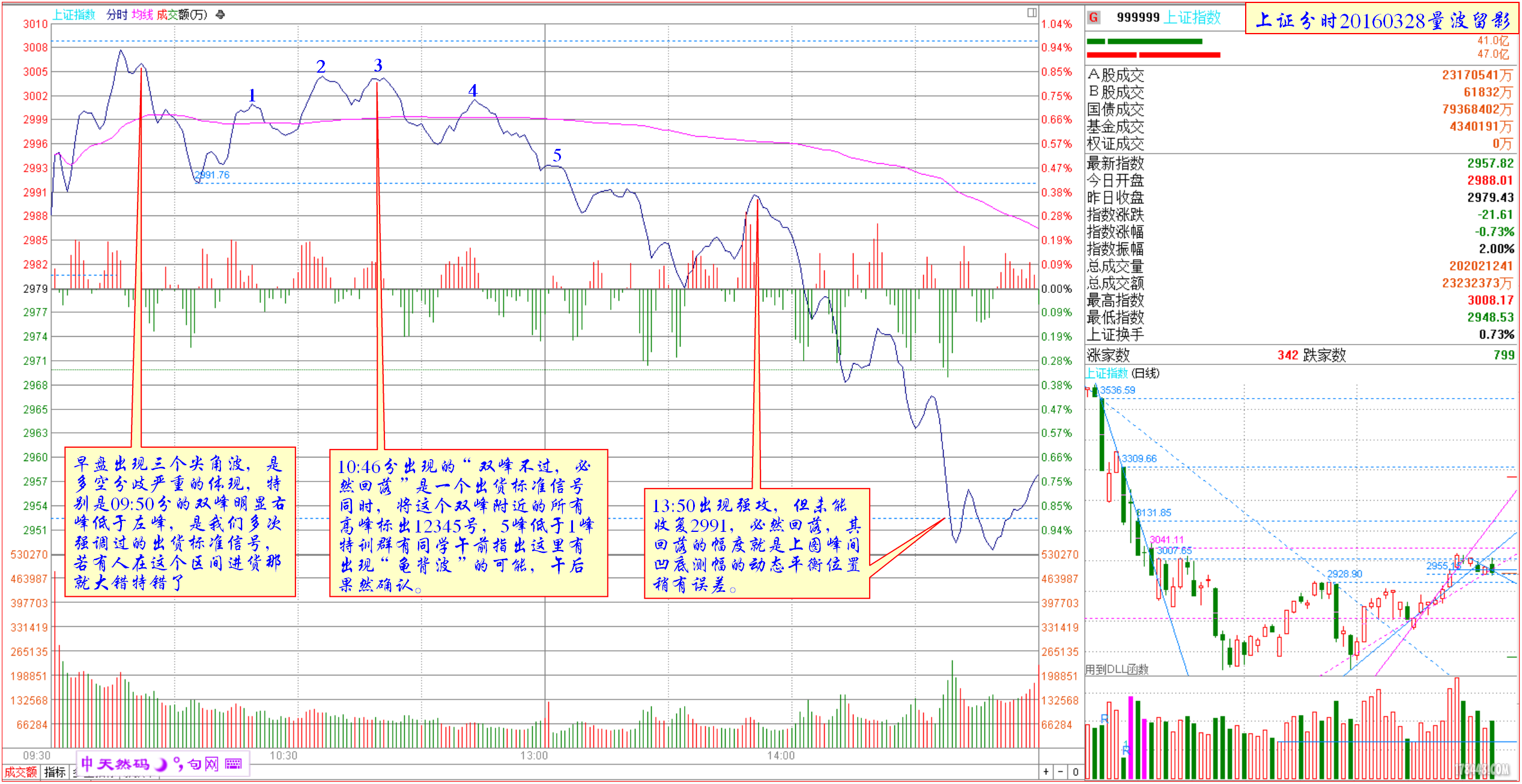Click the 涨家数 count 342
Image resolution: width=1522 pixels, height=784 pixels.
pyautogui.click(x=1288, y=355)
